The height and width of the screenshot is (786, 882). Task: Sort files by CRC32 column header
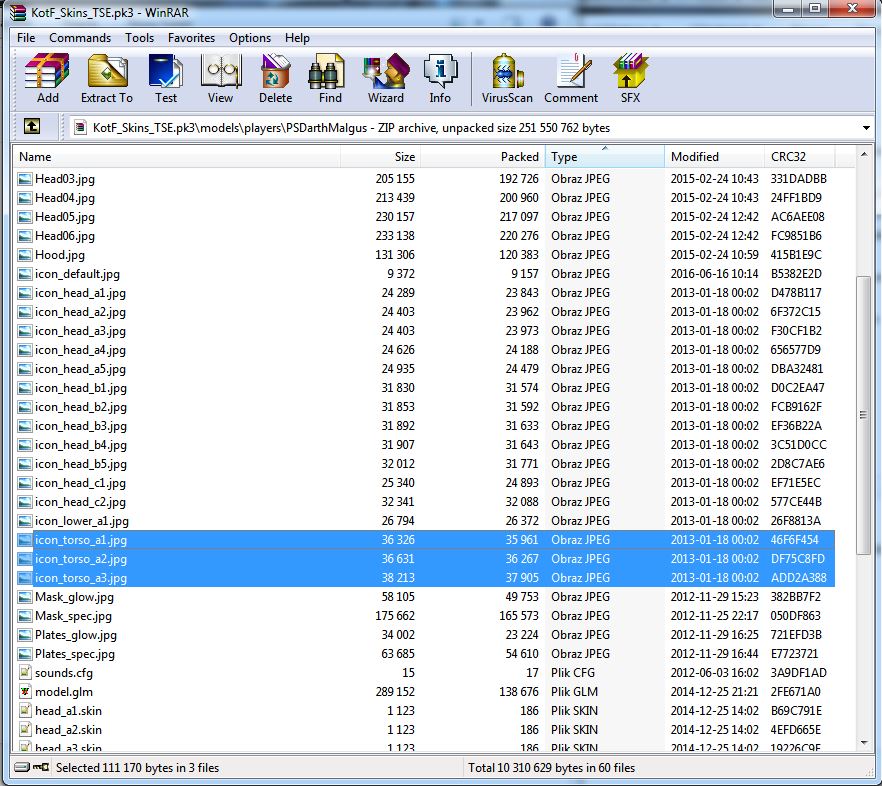click(799, 156)
